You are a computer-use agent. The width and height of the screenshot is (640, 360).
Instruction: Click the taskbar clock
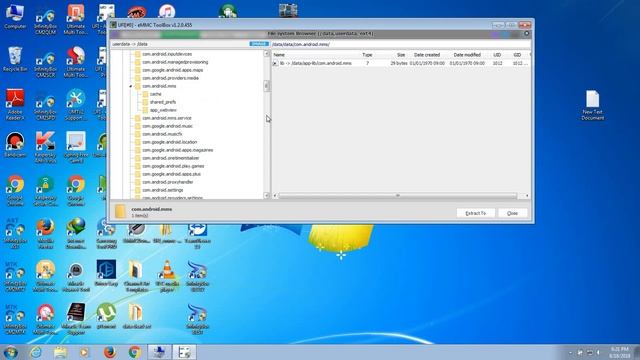[620, 352]
